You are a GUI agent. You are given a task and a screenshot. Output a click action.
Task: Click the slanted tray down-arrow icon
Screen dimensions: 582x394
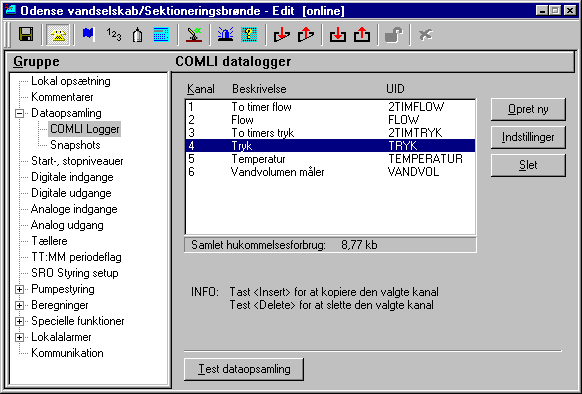tap(282, 35)
